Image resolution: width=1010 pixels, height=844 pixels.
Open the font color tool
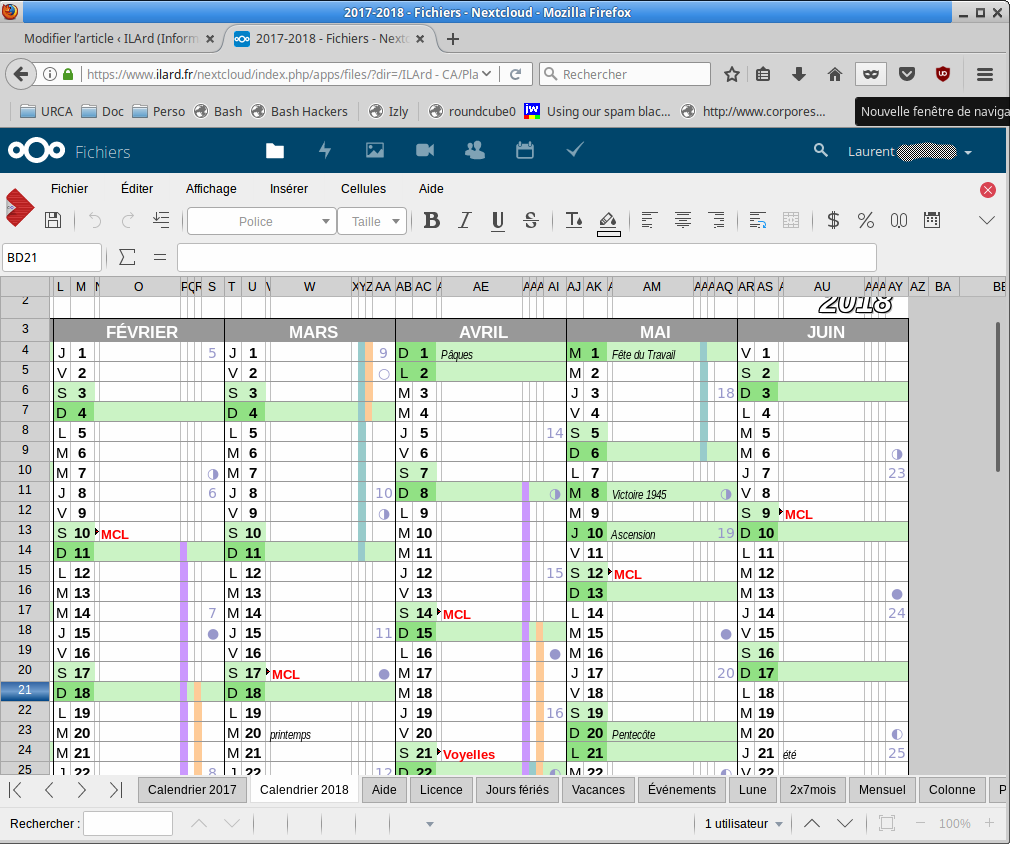tap(573, 220)
